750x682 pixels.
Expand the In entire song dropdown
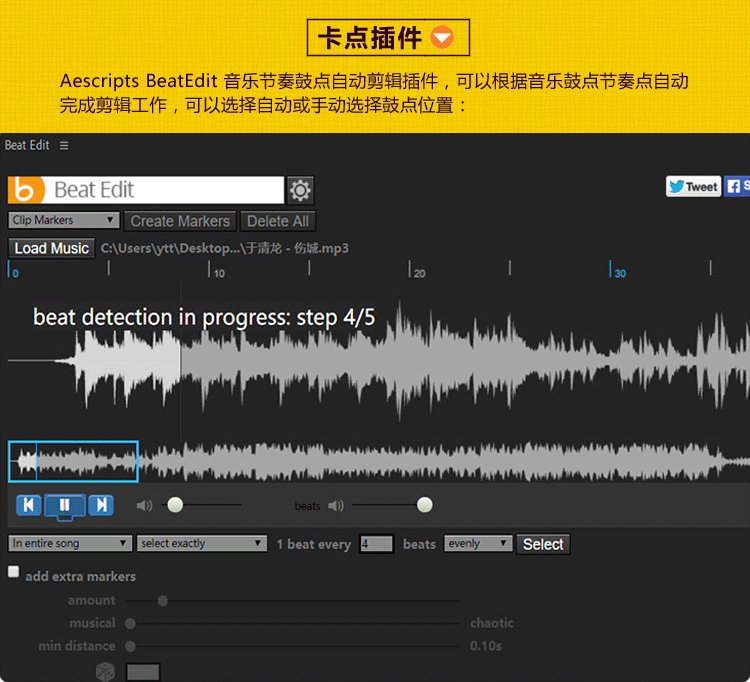tap(70, 543)
